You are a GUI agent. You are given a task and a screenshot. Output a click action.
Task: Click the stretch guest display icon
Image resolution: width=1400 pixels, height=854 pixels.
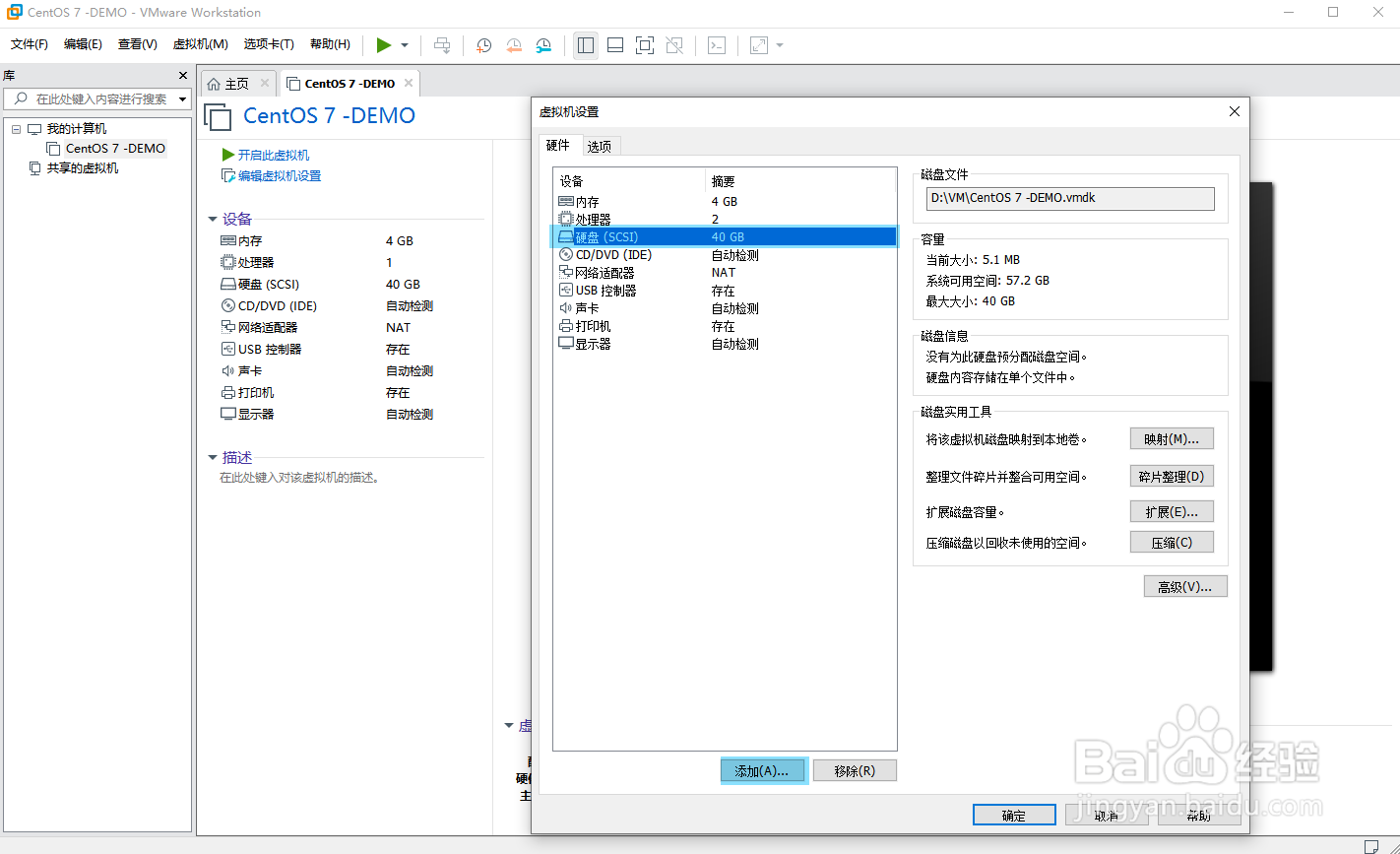click(759, 45)
